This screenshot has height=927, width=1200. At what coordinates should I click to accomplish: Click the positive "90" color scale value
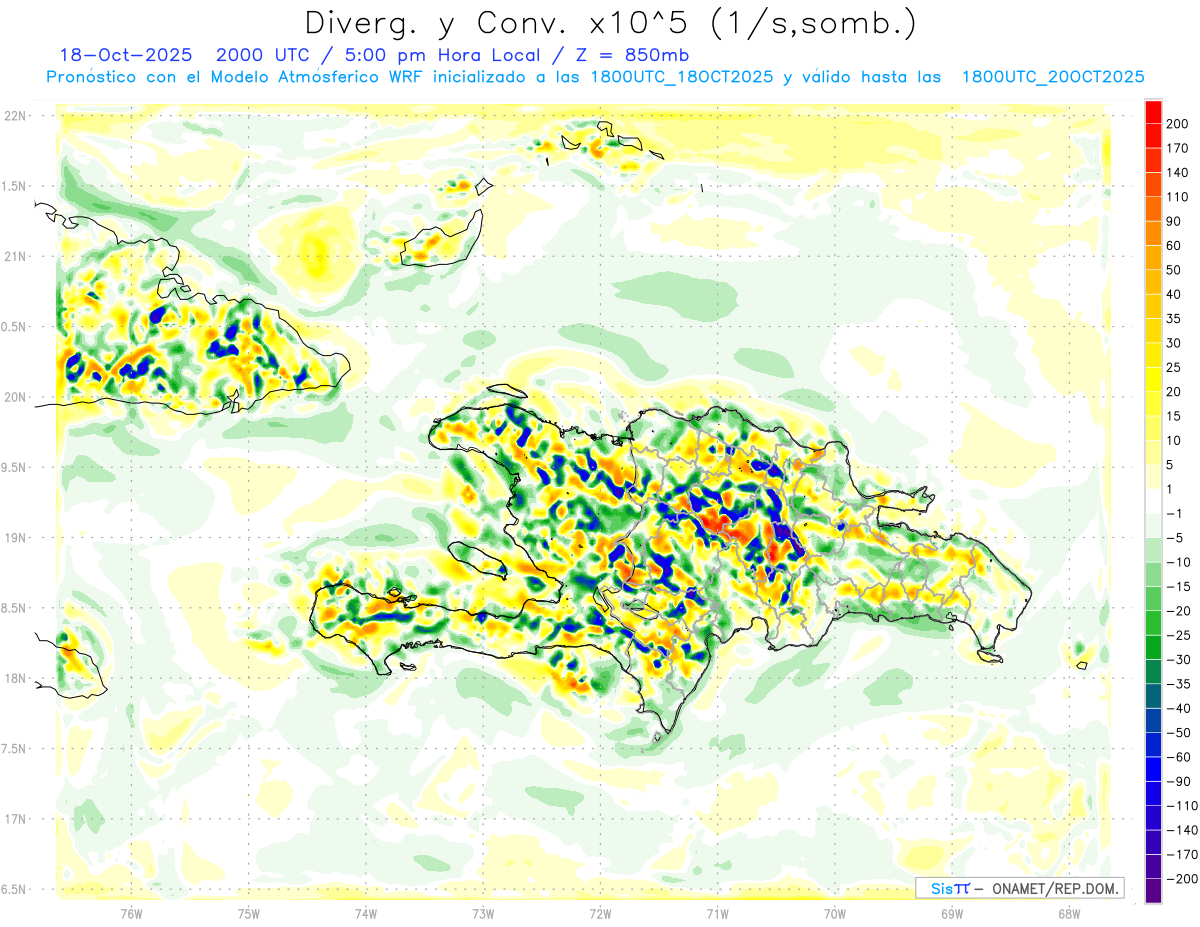1174,222
